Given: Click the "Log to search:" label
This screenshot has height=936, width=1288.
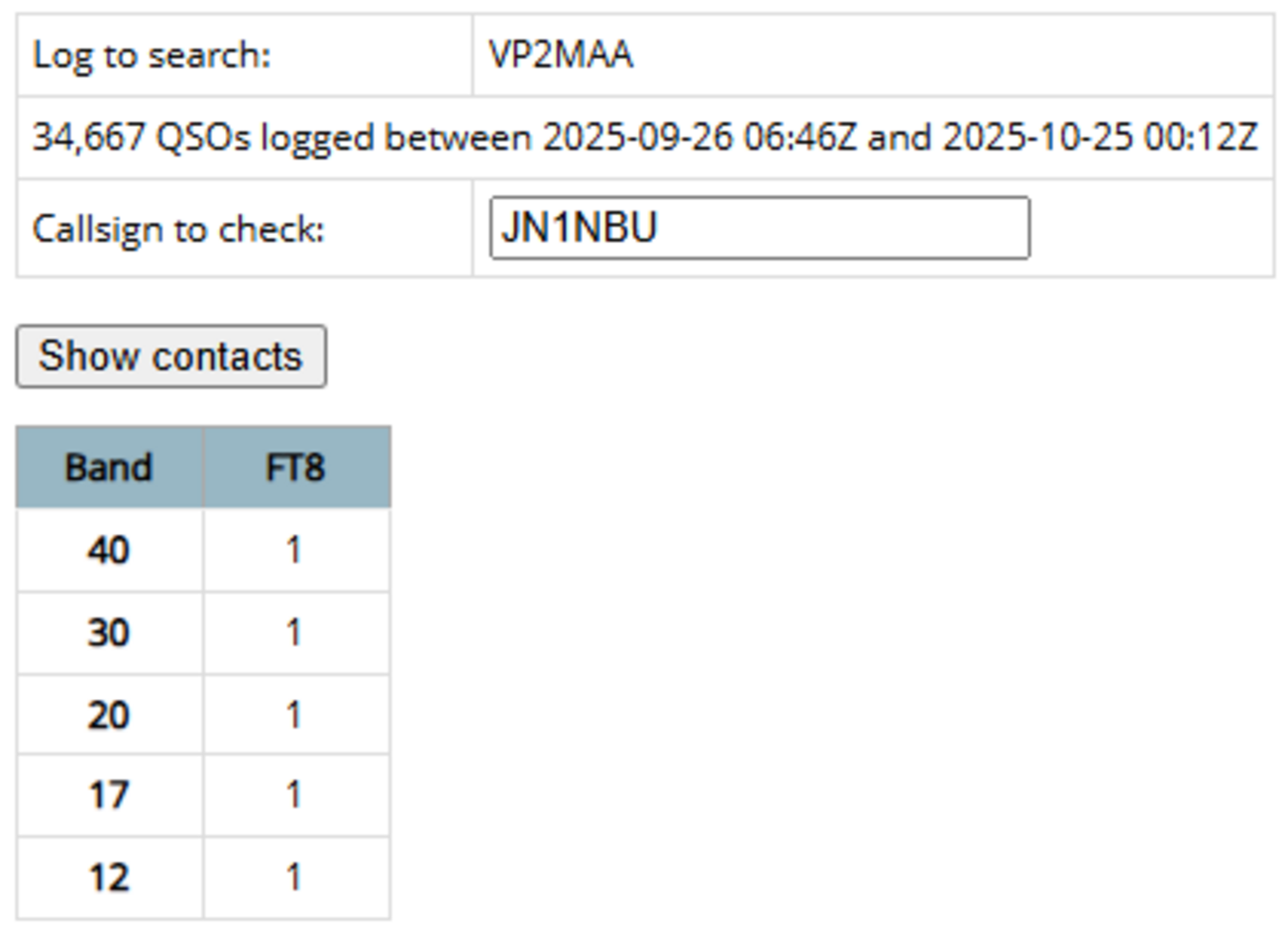Looking at the screenshot, I should coord(152,54).
